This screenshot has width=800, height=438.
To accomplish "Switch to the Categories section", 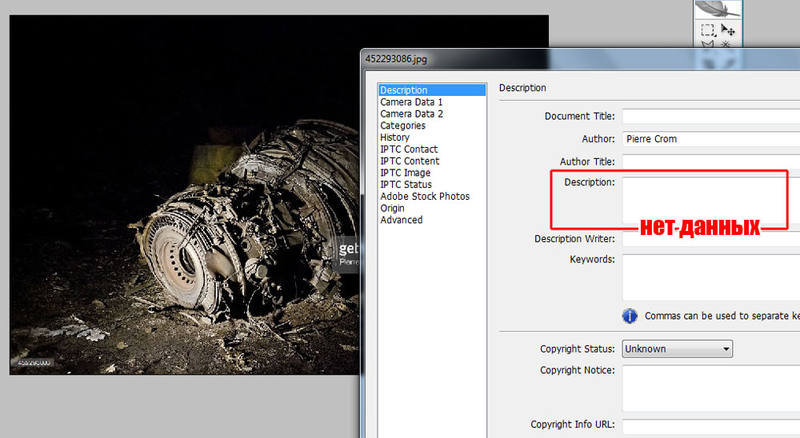I will pos(403,126).
